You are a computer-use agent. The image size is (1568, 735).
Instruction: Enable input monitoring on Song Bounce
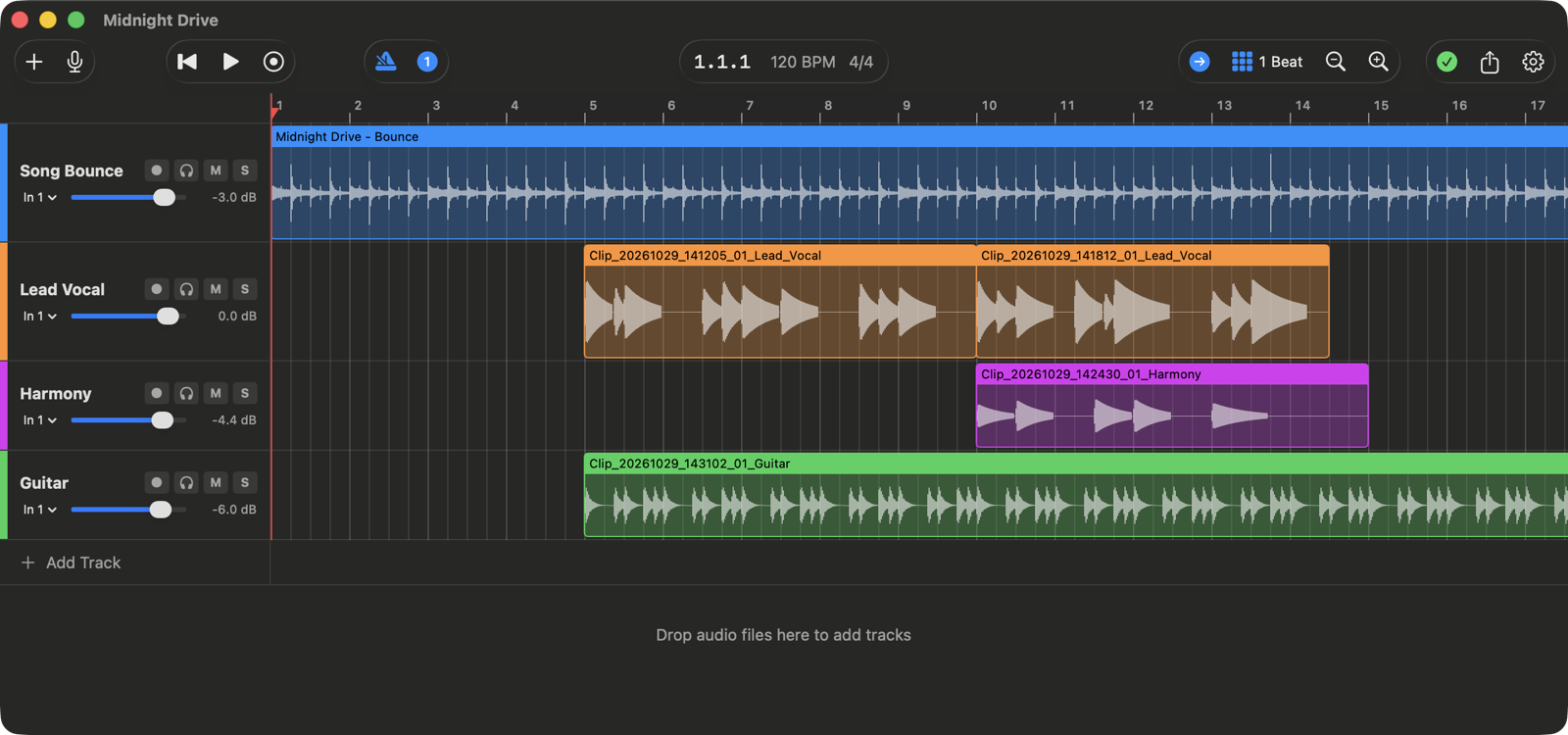(x=186, y=171)
